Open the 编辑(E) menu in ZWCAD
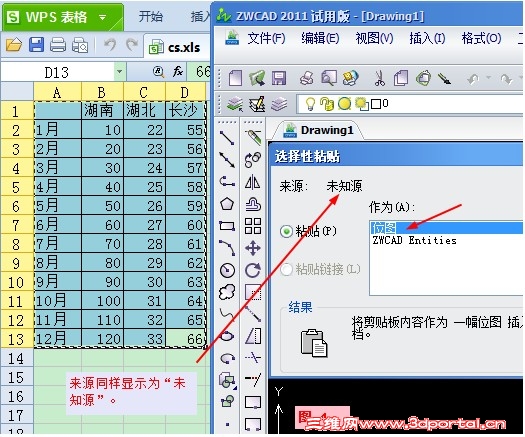 (320, 38)
